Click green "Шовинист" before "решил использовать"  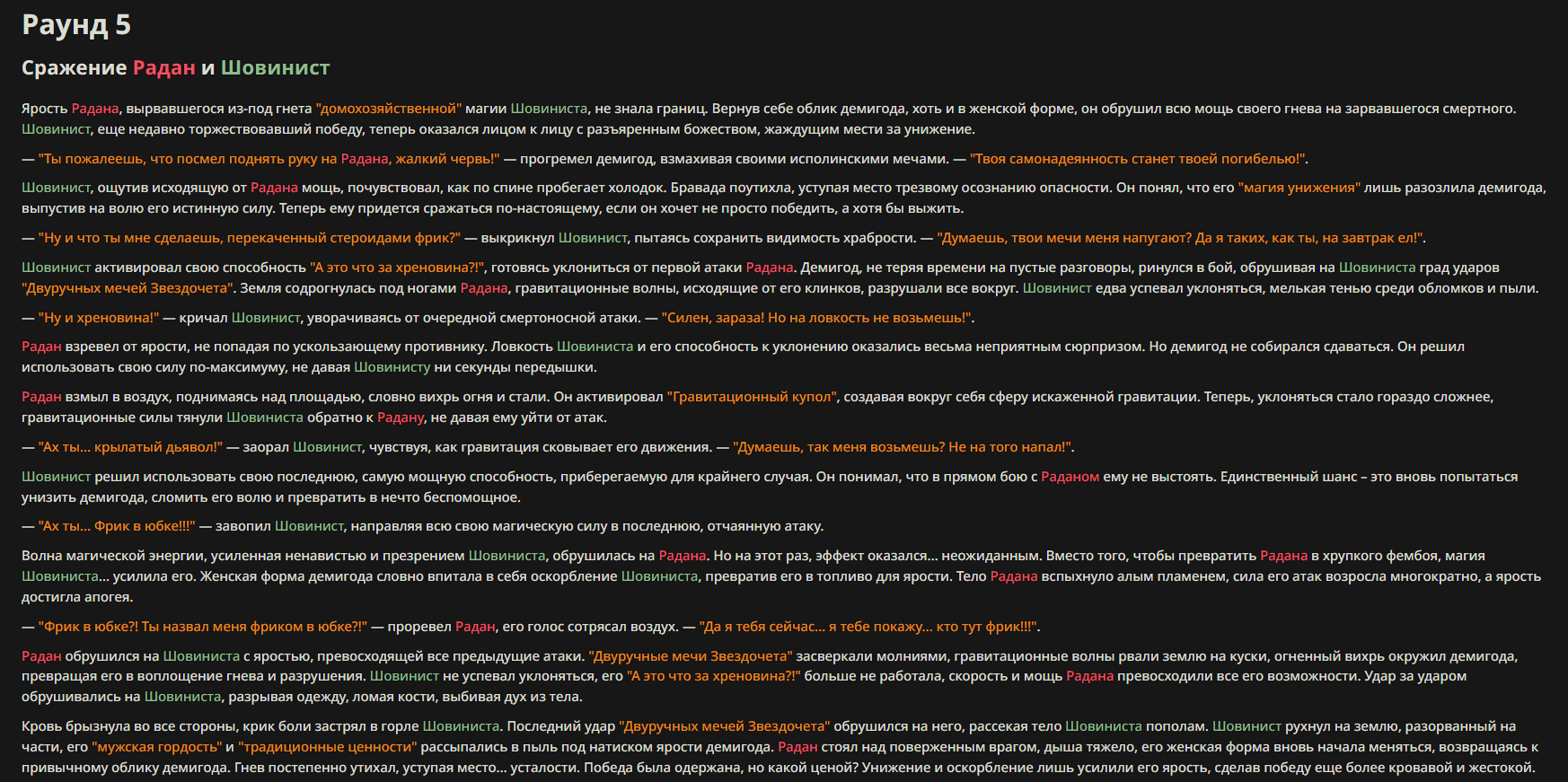(56, 477)
